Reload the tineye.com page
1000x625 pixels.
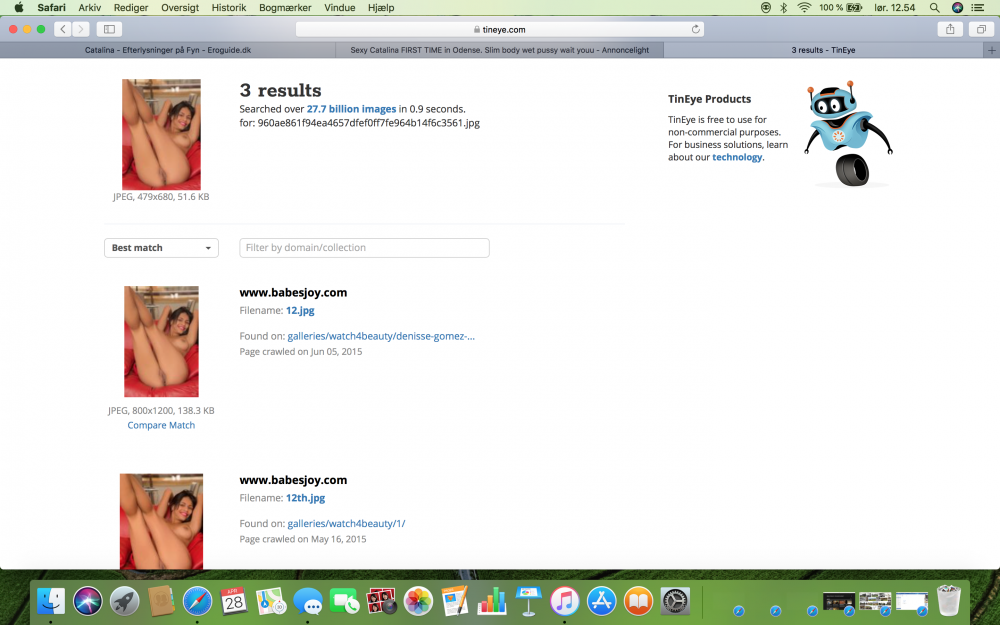(696, 29)
